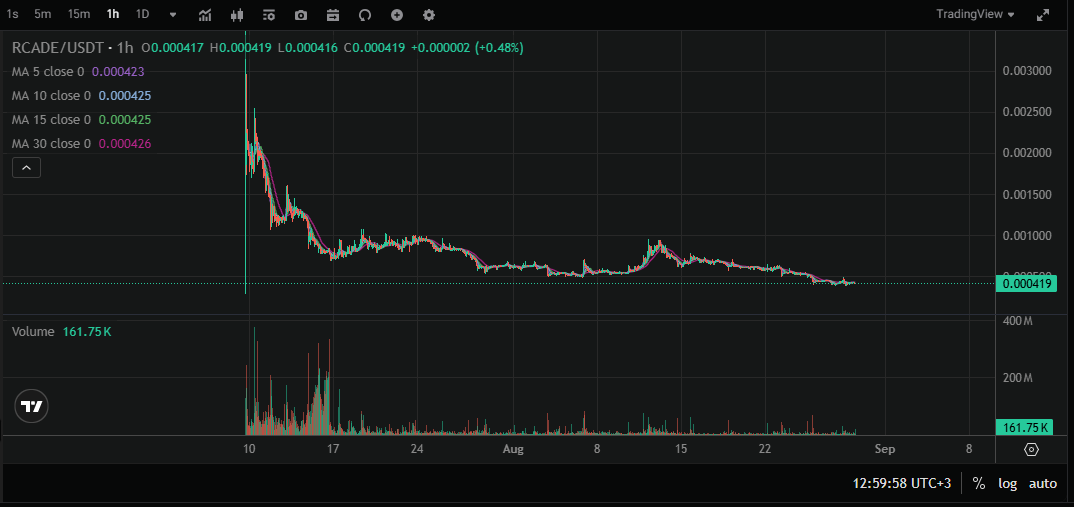Click the reset chart icon

pos(364,15)
